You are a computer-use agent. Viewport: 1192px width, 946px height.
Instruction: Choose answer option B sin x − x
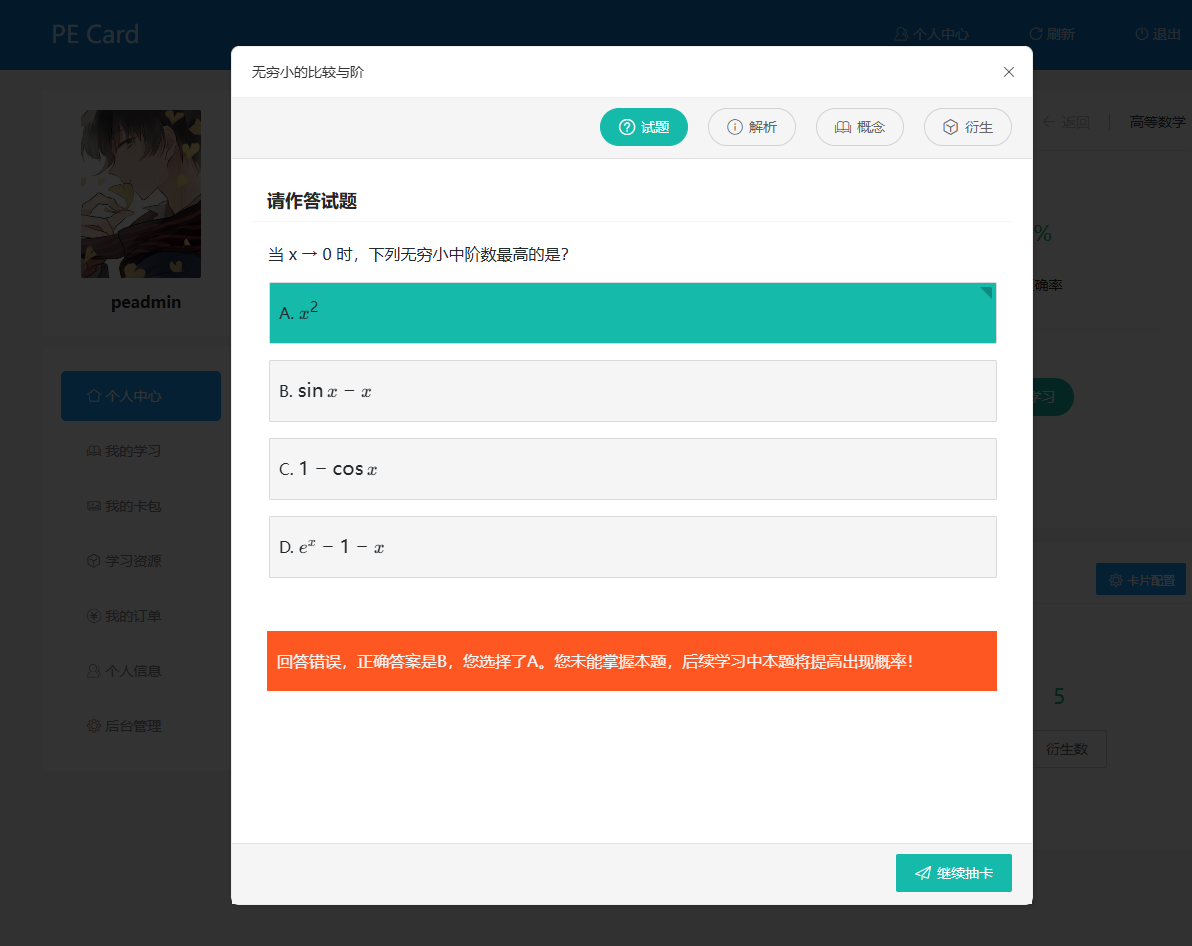coord(632,391)
